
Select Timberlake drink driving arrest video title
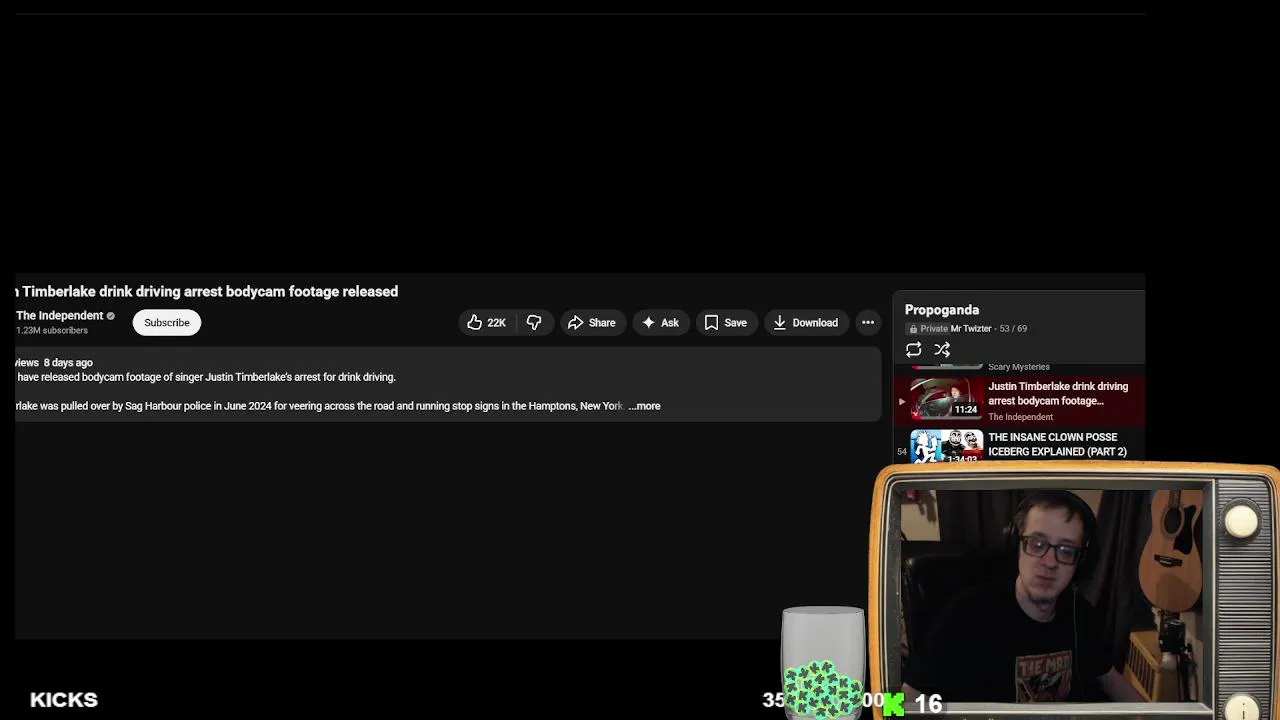(x=207, y=291)
